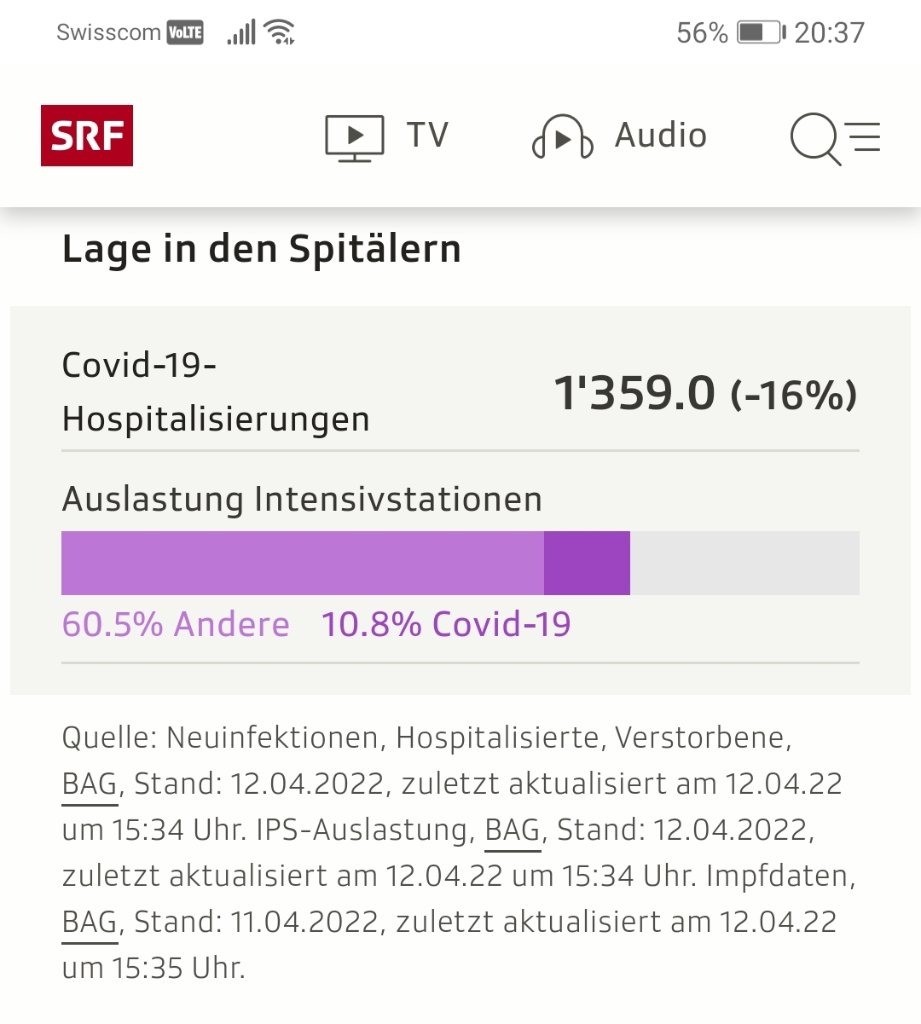The image size is (921, 1024).
Task: Open the TV section label
Action: pyautogui.click(x=427, y=135)
